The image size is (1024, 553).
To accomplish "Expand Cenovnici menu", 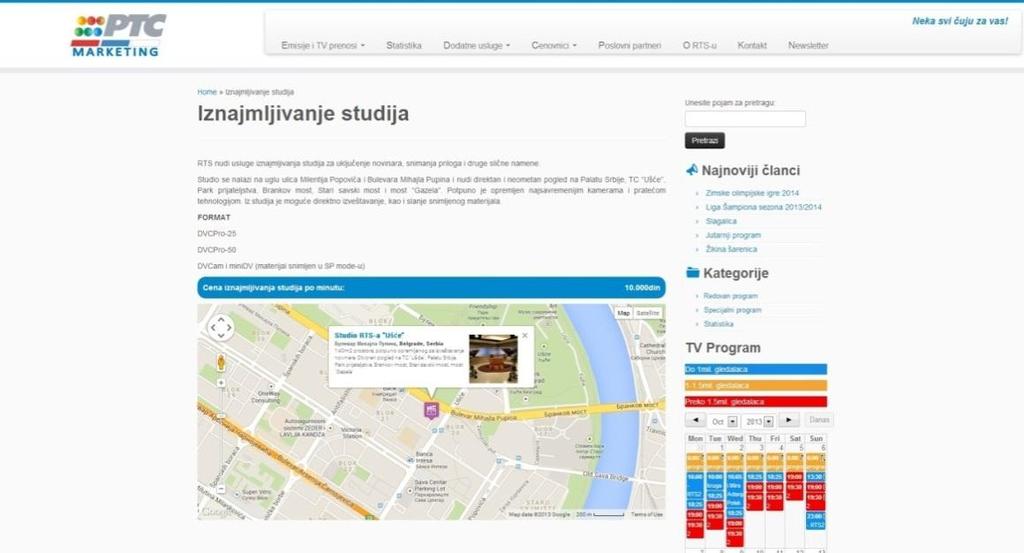I will 554,46.
